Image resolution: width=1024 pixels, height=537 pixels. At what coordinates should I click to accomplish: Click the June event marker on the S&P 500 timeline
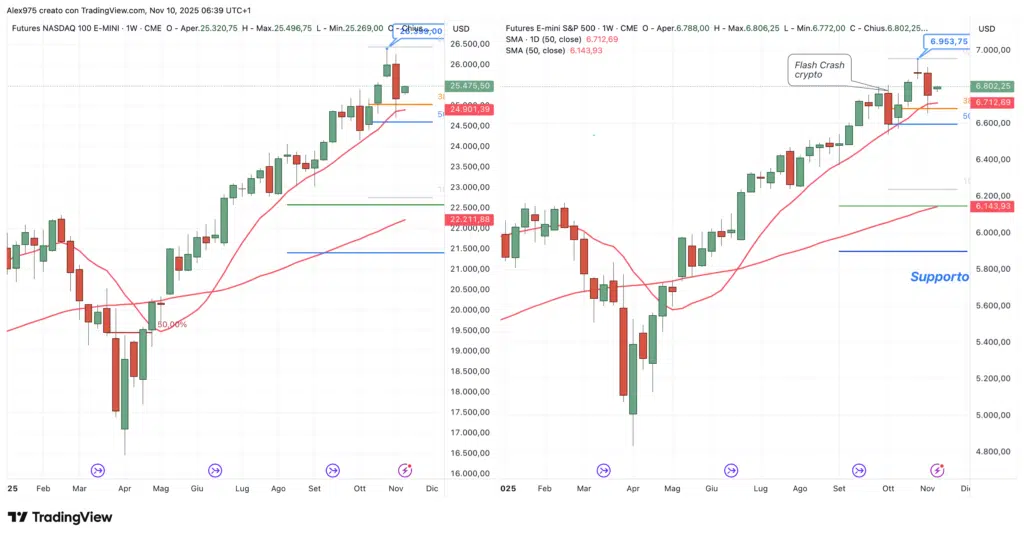pos(732,470)
